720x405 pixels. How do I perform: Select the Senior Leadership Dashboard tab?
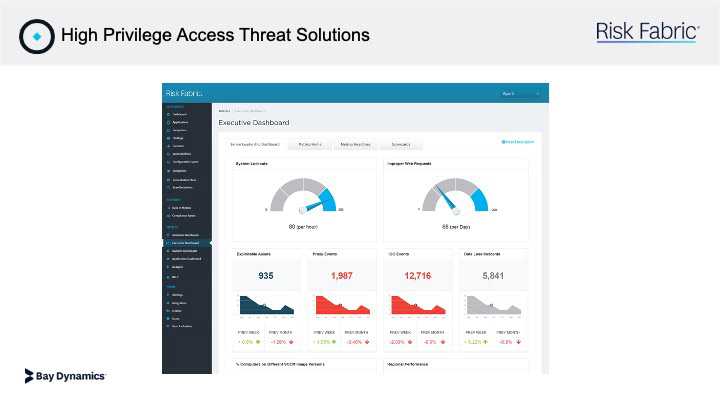(x=255, y=144)
